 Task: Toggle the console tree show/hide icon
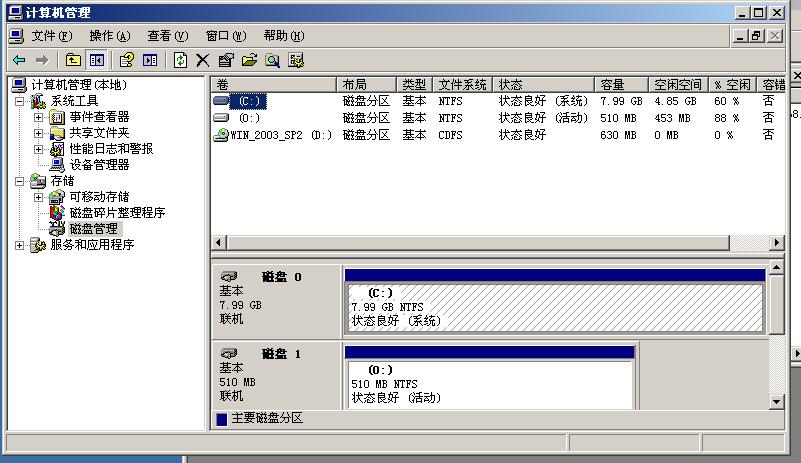coord(97,60)
